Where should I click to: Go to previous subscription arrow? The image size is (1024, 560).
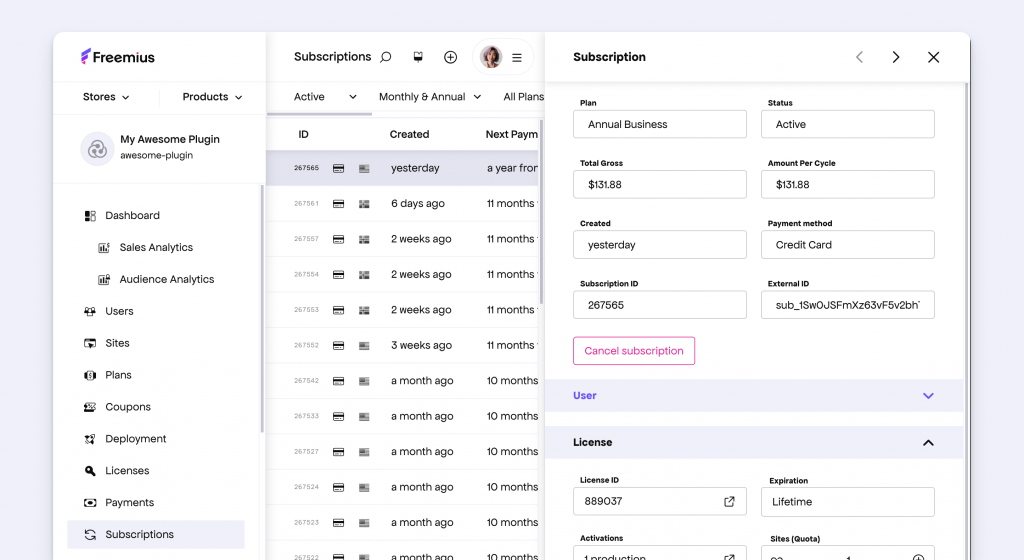click(859, 57)
